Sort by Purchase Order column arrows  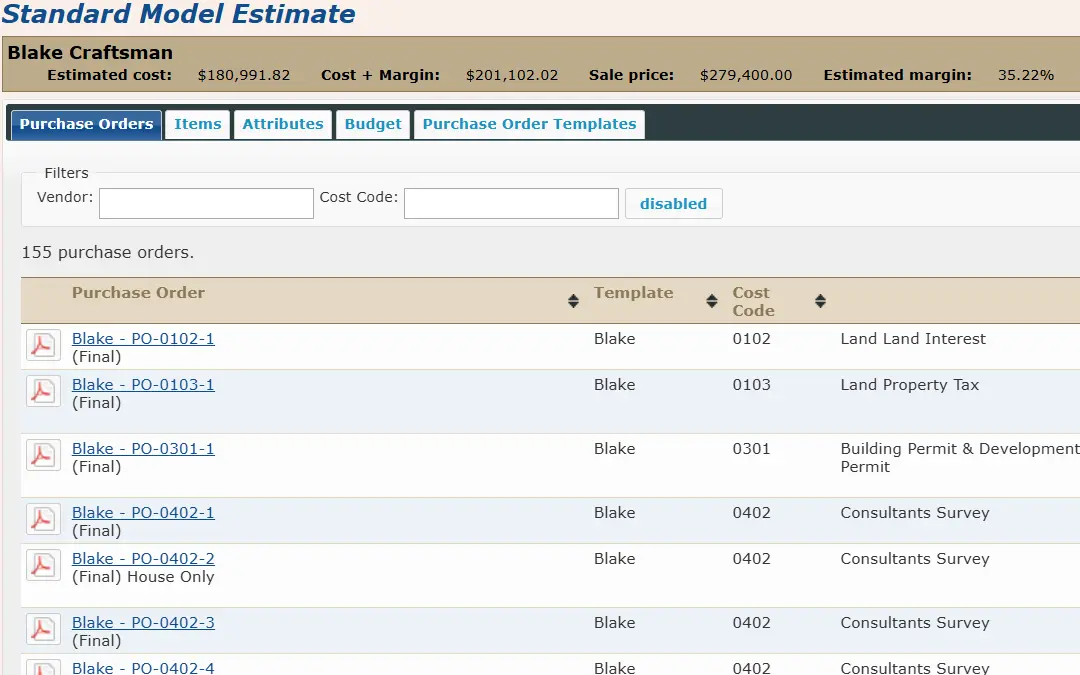(x=573, y=301)
